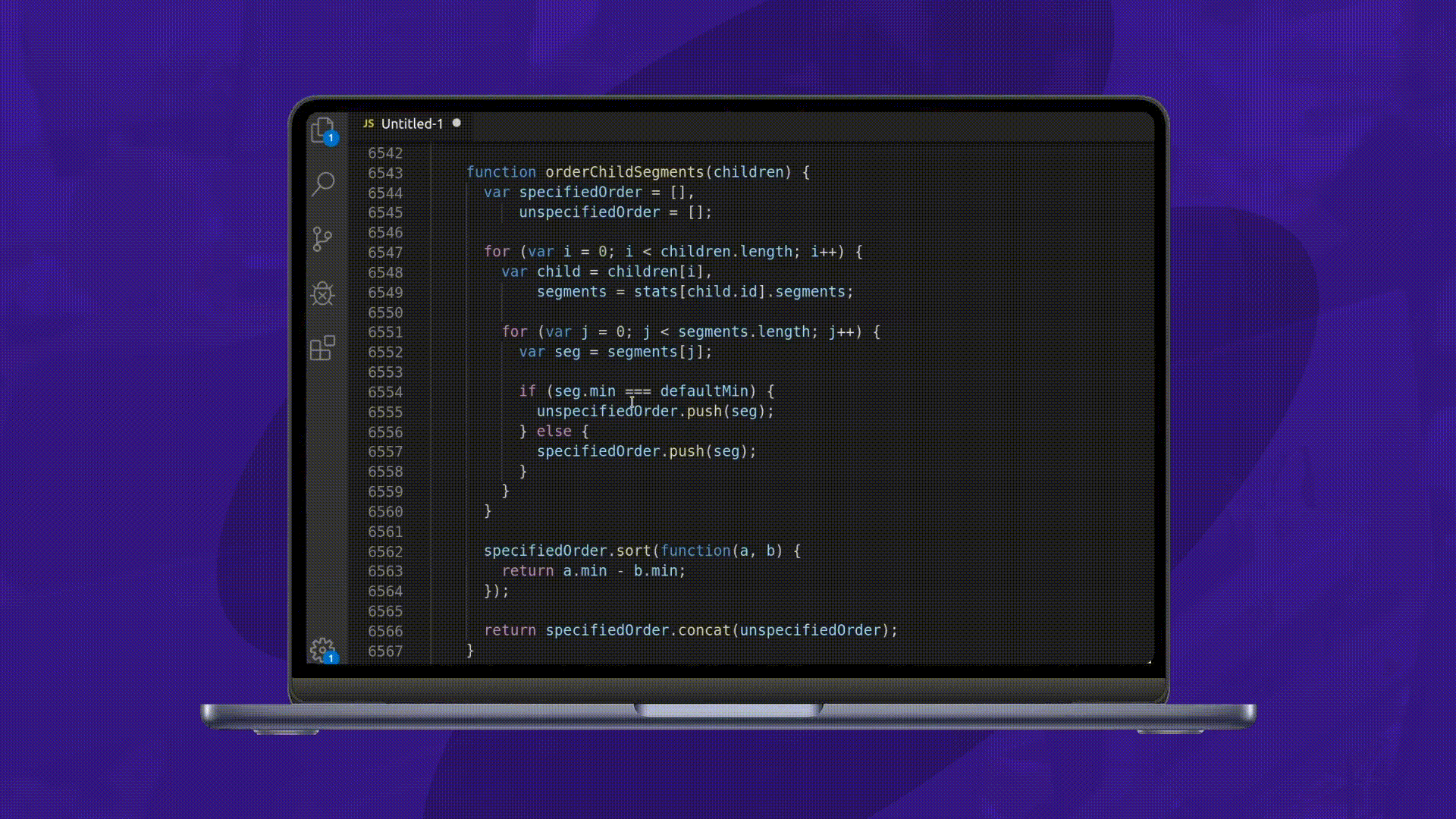1456x819 pixels.
Task: Click line number 6567
Action: pyautogui.click(x=385, y=651)
